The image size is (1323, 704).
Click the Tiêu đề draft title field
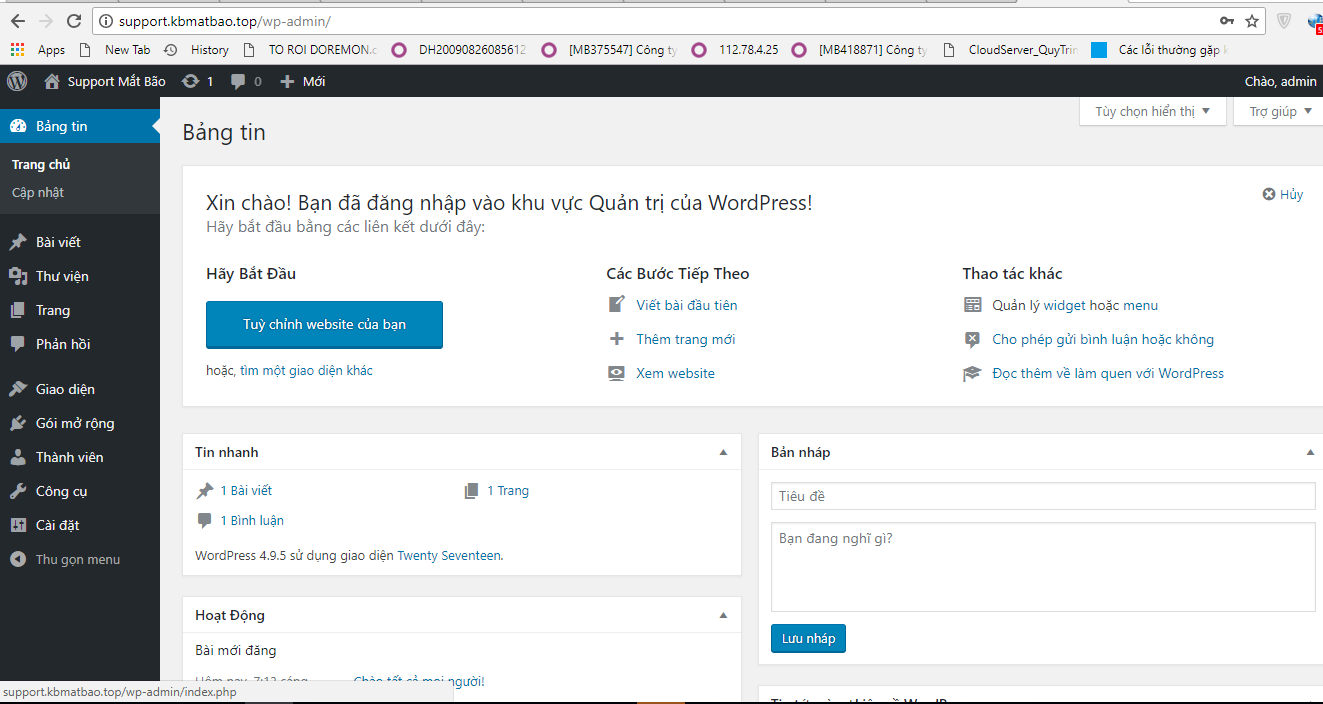[1042, 496]
